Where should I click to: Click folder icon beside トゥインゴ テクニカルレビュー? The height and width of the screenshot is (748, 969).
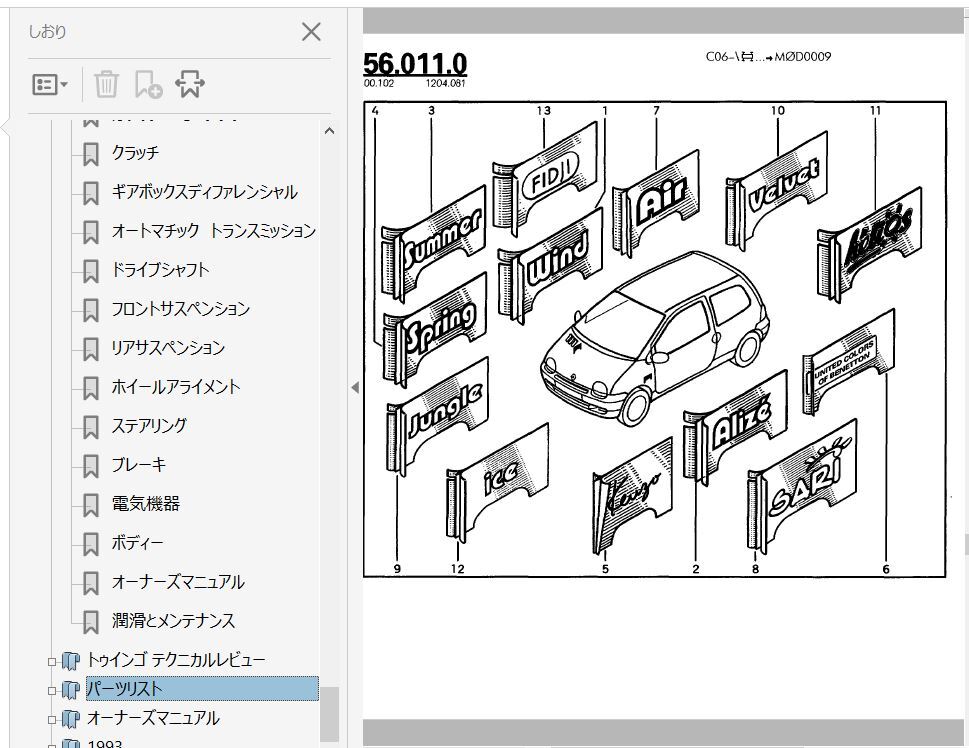[70, 661]
